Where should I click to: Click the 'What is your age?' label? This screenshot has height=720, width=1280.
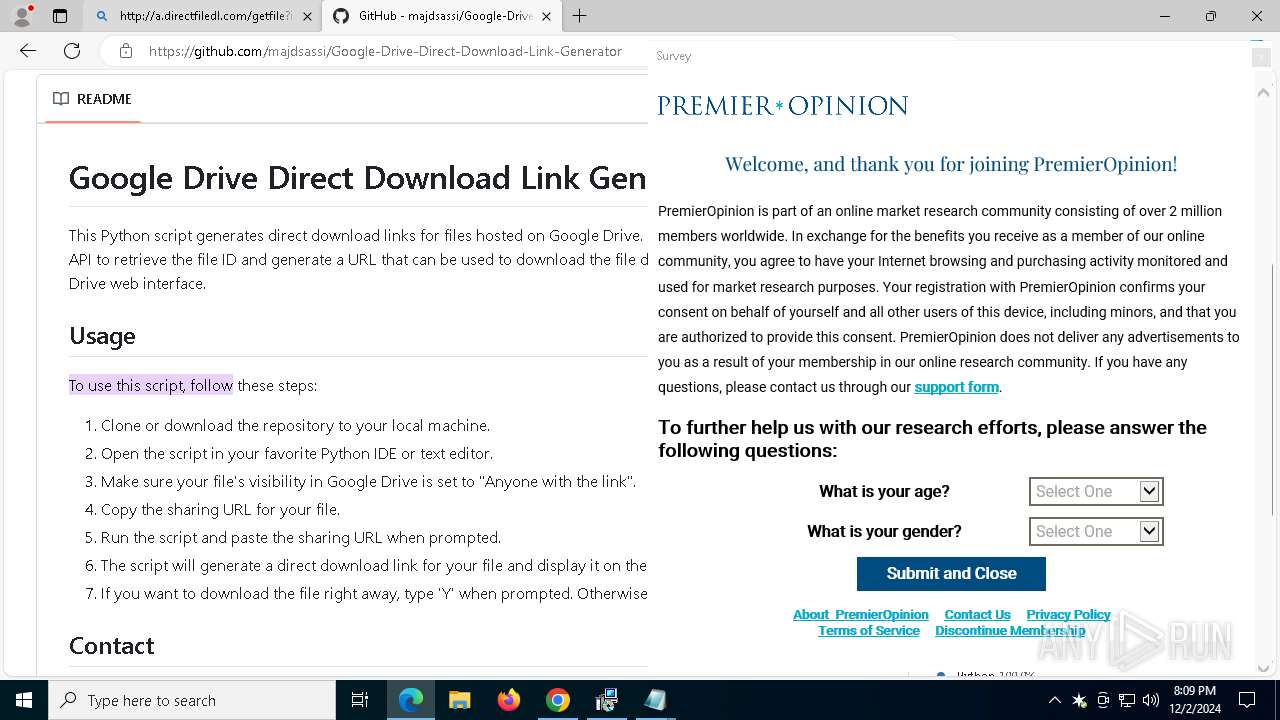884,491
